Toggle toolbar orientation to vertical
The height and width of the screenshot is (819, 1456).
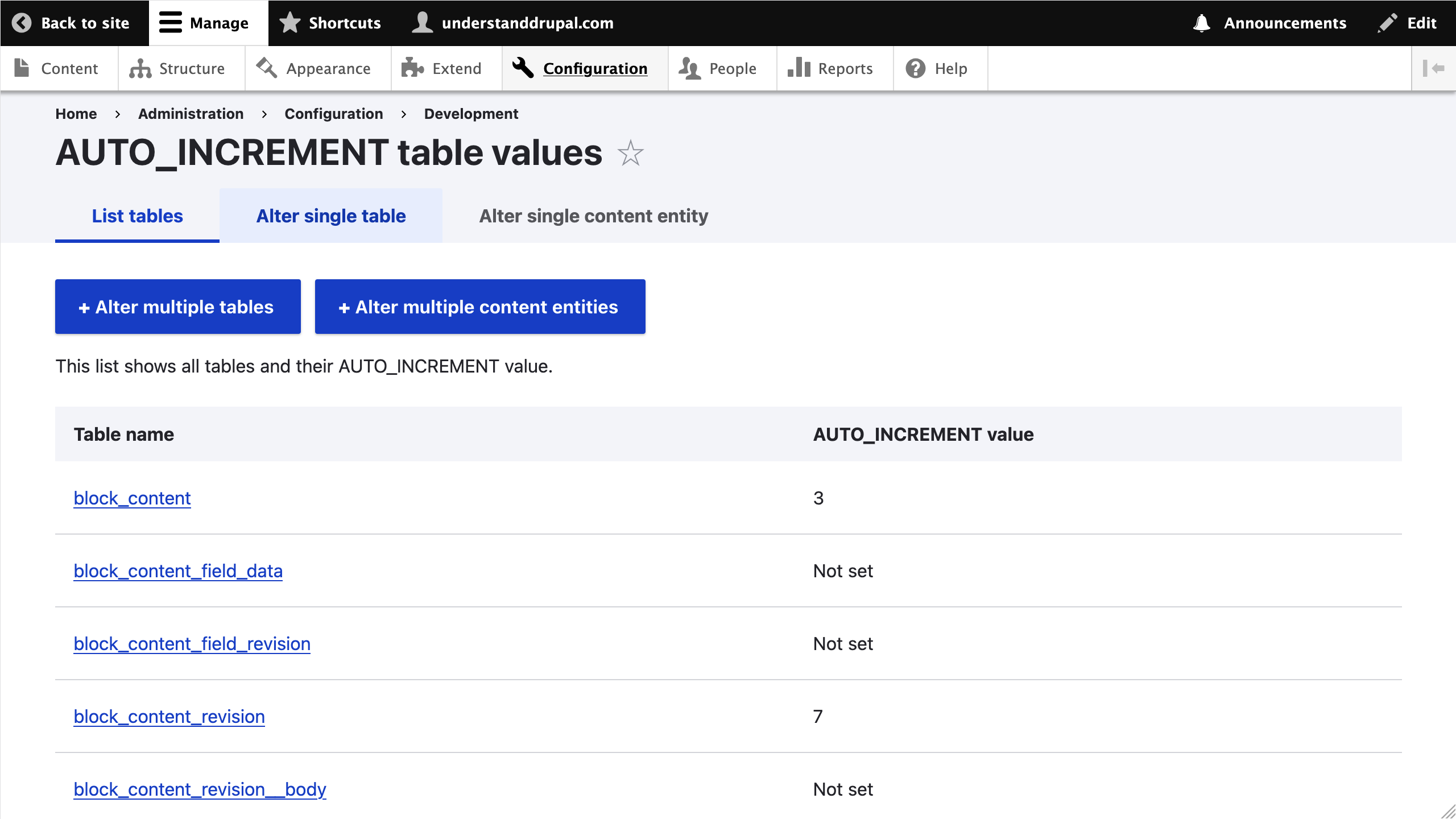click(1433, 68)
